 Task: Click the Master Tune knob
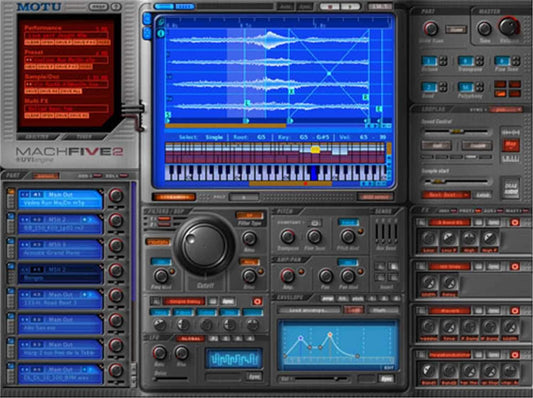pyautogui.click(x=484, y=29)
